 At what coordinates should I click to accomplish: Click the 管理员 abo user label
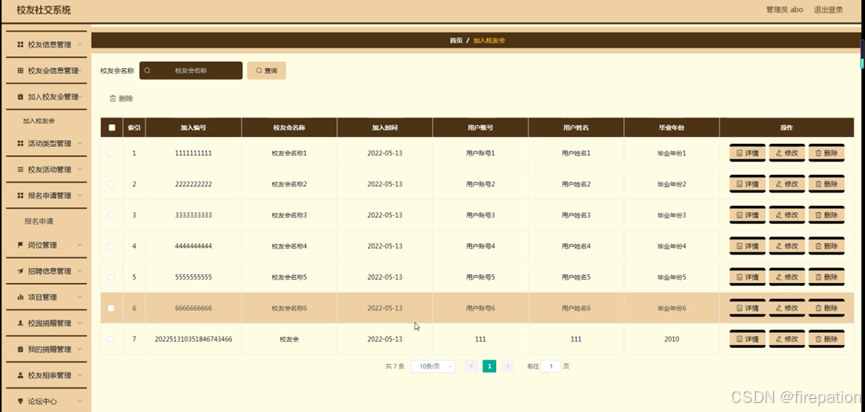784,10
